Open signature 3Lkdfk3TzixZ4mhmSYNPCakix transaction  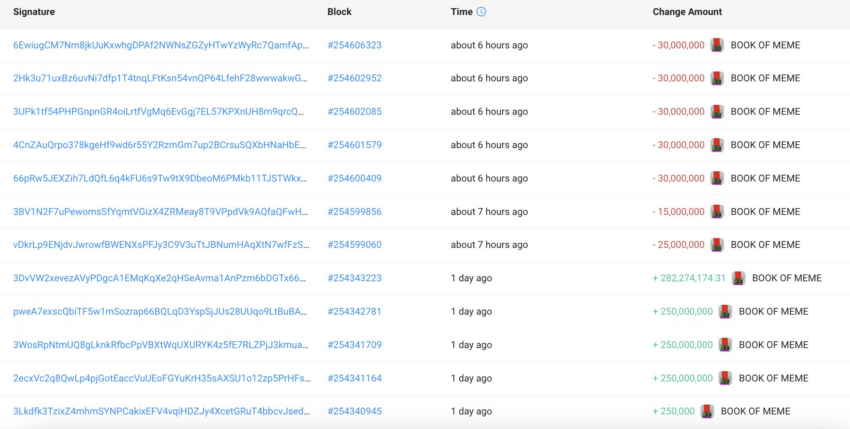click(x=162, y=412)
